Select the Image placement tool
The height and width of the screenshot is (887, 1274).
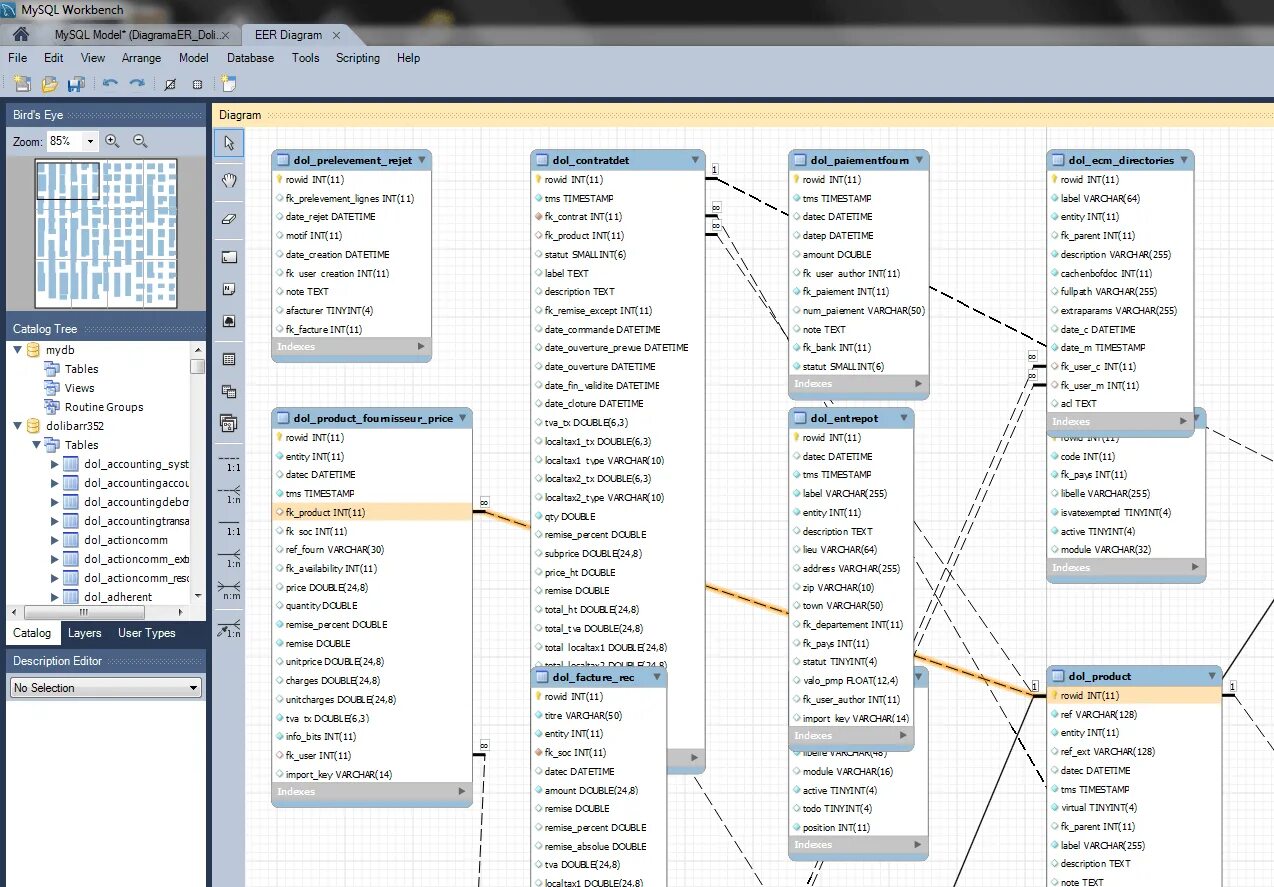pyautogui.click(x=229, y=321)
